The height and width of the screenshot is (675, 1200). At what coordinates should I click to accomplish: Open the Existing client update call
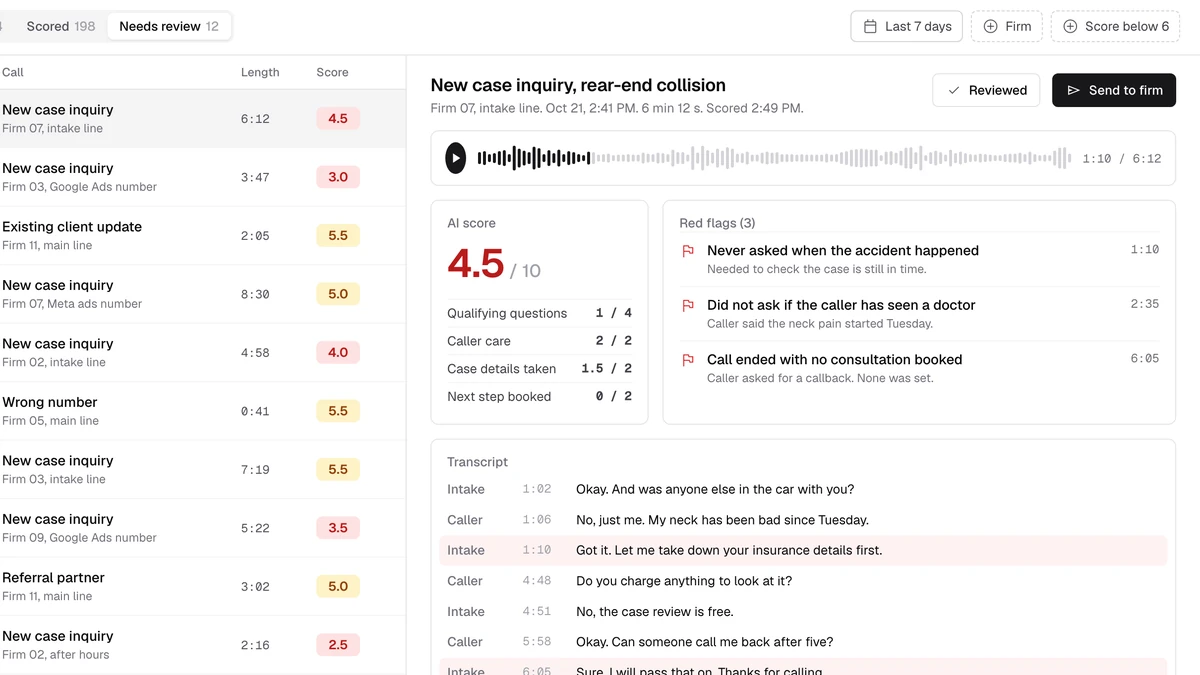(x=202, y=235)
